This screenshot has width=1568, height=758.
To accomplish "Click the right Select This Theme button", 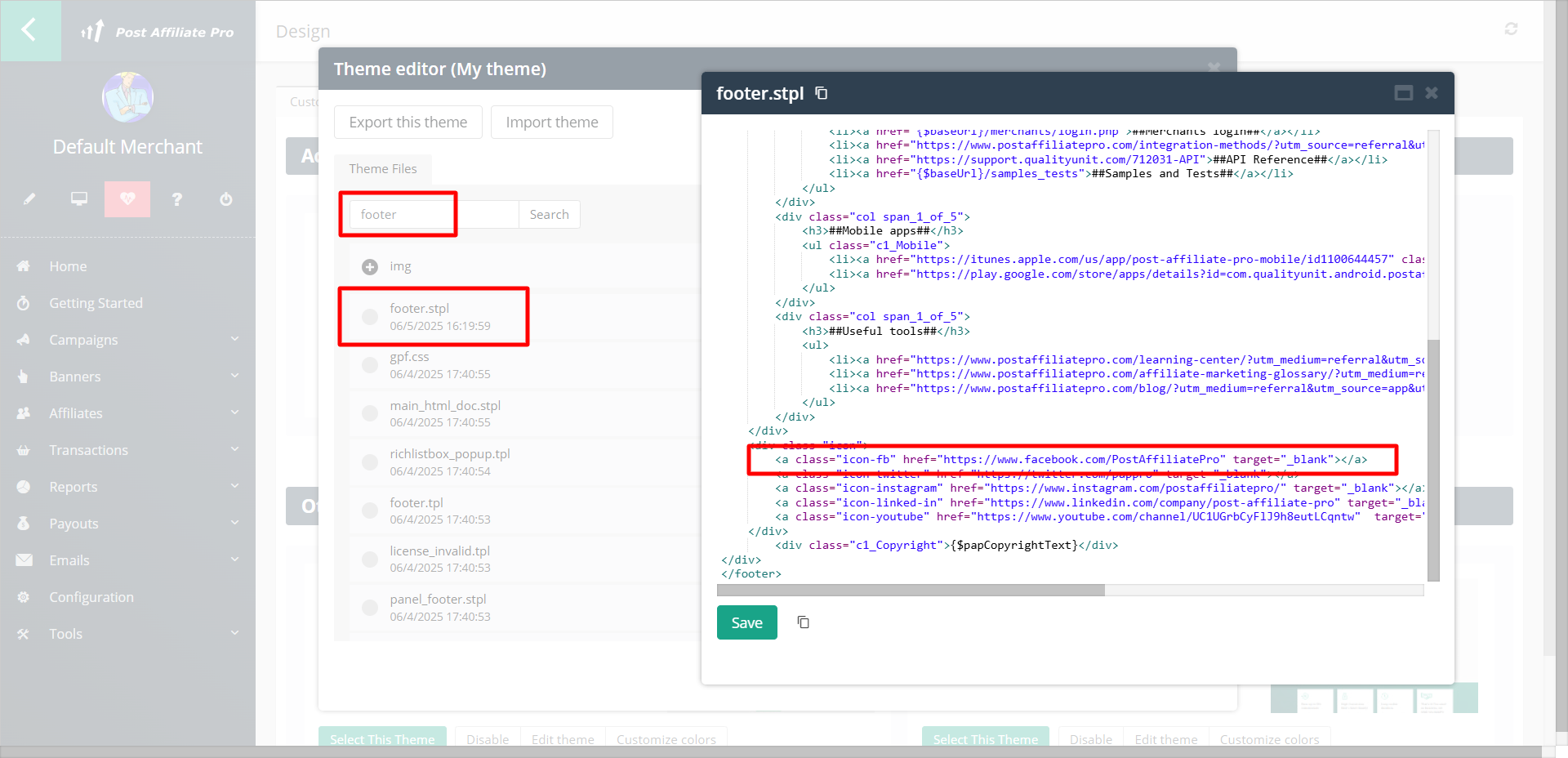I will tap(986, 738).
